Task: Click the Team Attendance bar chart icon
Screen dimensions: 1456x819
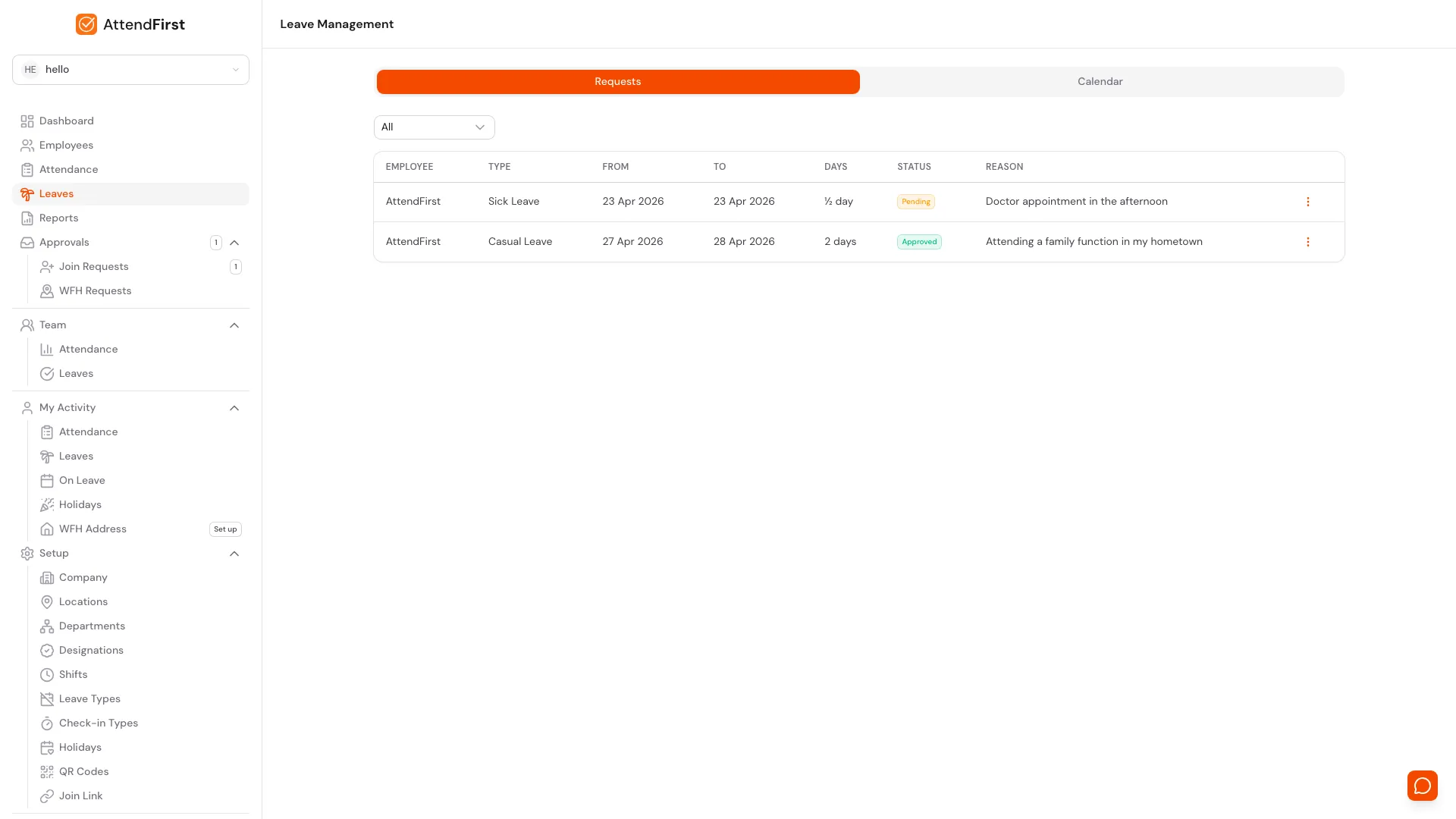Action: [x=47, y=350]
